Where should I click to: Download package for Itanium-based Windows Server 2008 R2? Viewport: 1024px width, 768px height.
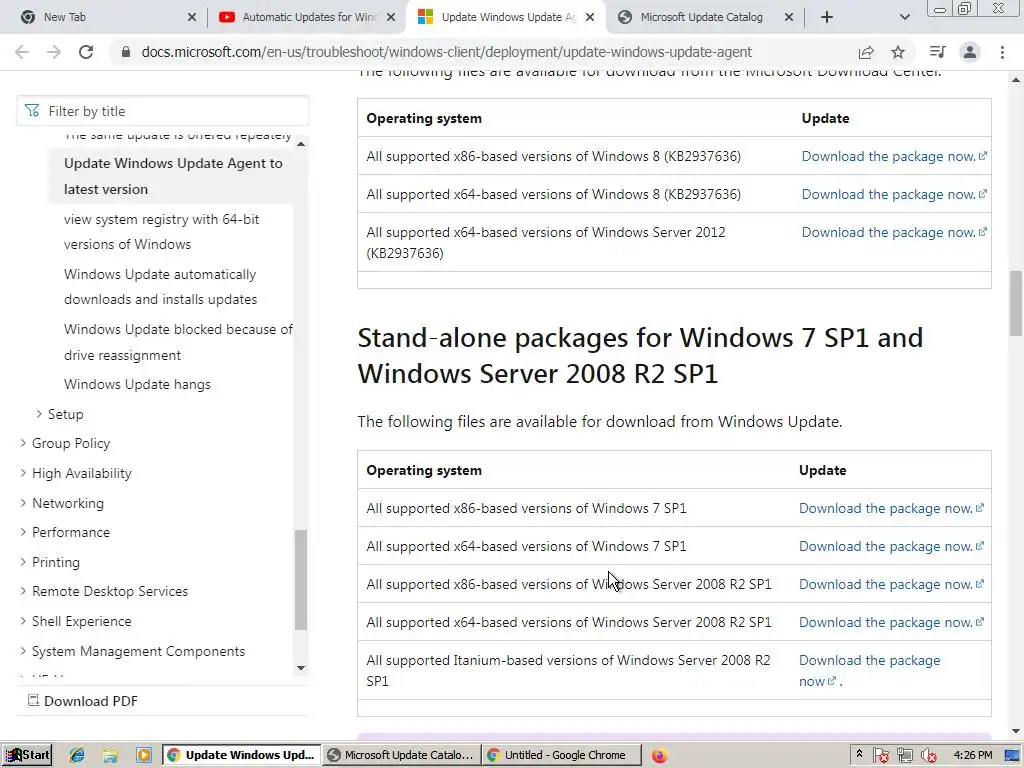(x=869, y=671)
